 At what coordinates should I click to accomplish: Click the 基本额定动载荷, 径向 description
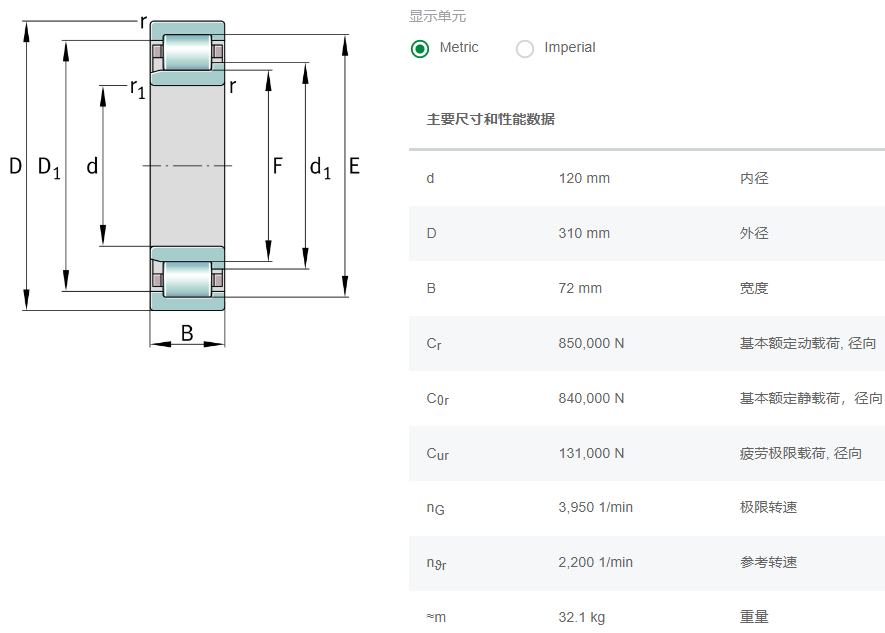(x=808, y=343)
